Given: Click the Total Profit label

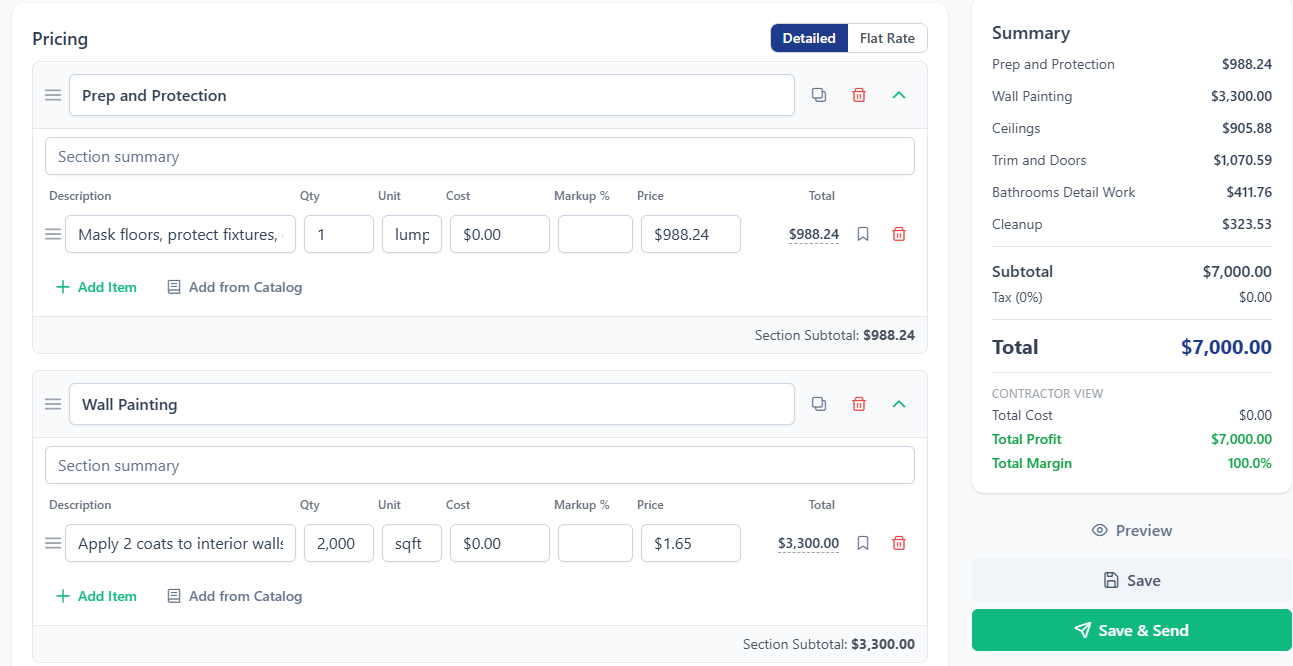Looking at the screenshot, I should point(1027,439).
